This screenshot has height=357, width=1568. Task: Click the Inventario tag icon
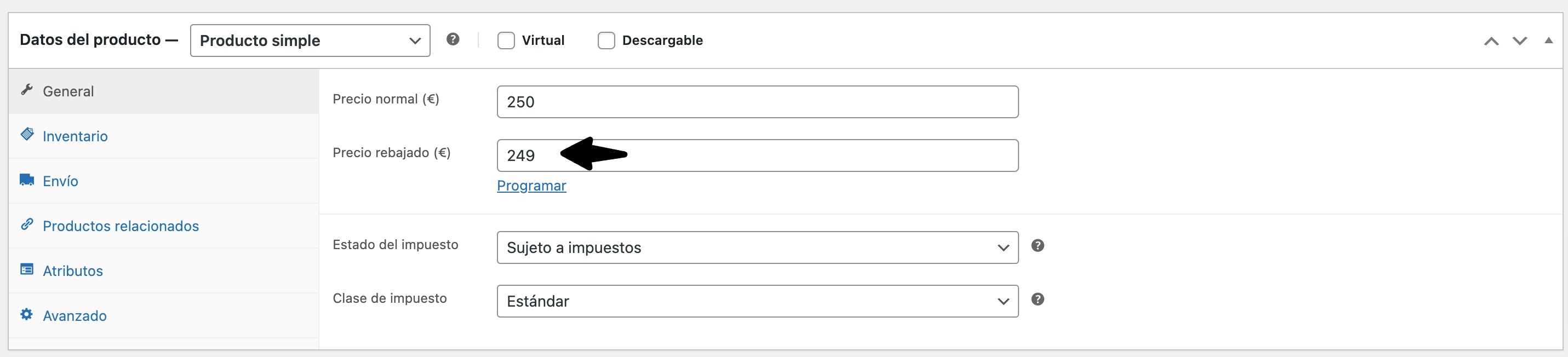27,134
